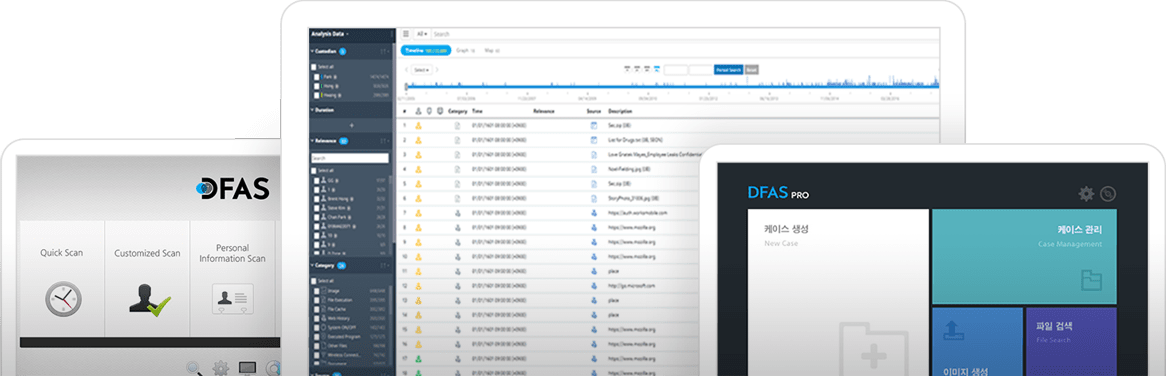Select Personal Information Scan label
The image size is (1166, 376).
(233, 253)
